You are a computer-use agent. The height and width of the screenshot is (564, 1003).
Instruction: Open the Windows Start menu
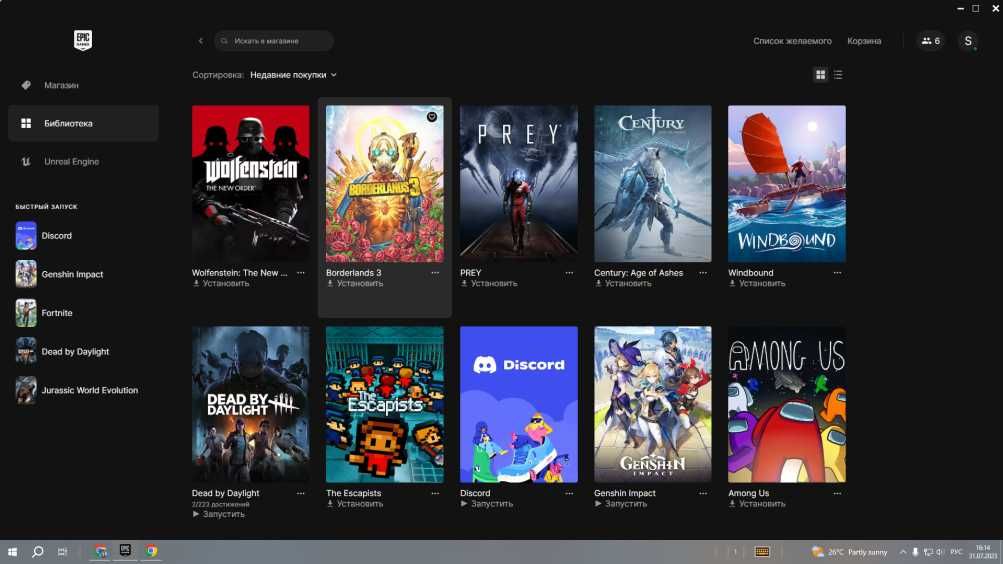click(x=12, y=551)
